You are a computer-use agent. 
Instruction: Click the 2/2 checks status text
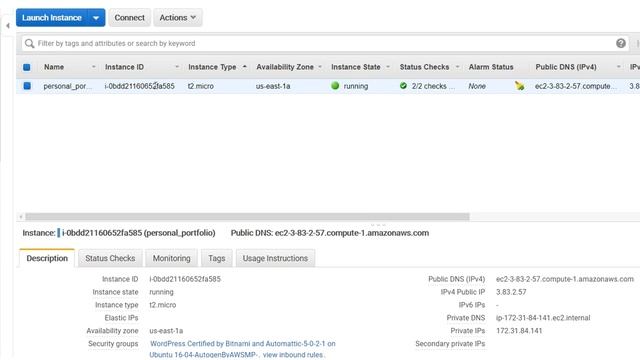pyautogui.click(x=433, y=86)
